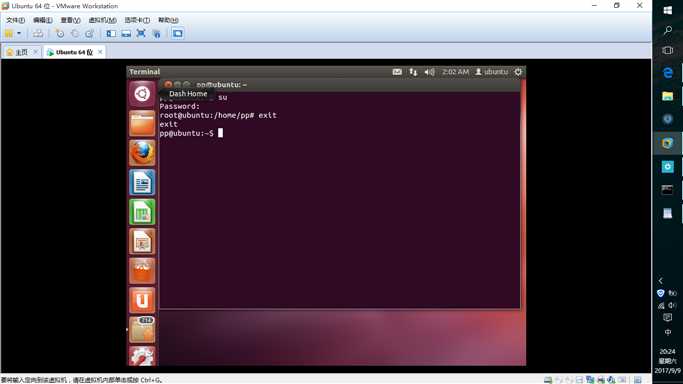Image resolution: width=683 pixels, height=384 pixels.
Task: Click the VMware Workstation taskbar icon
Action: pyautogui.click(x=667, y=143)
